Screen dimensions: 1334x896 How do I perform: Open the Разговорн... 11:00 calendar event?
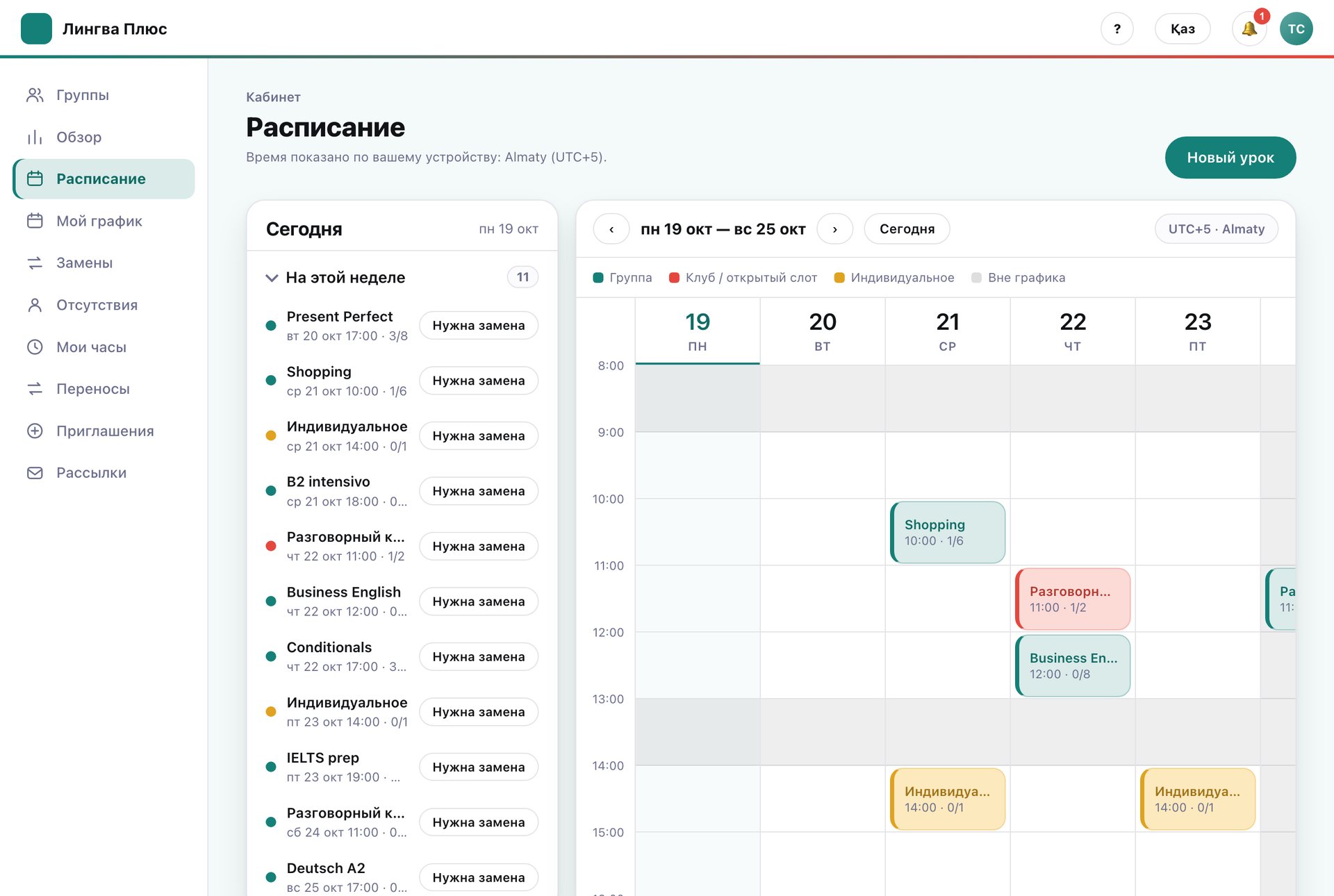1073,599
